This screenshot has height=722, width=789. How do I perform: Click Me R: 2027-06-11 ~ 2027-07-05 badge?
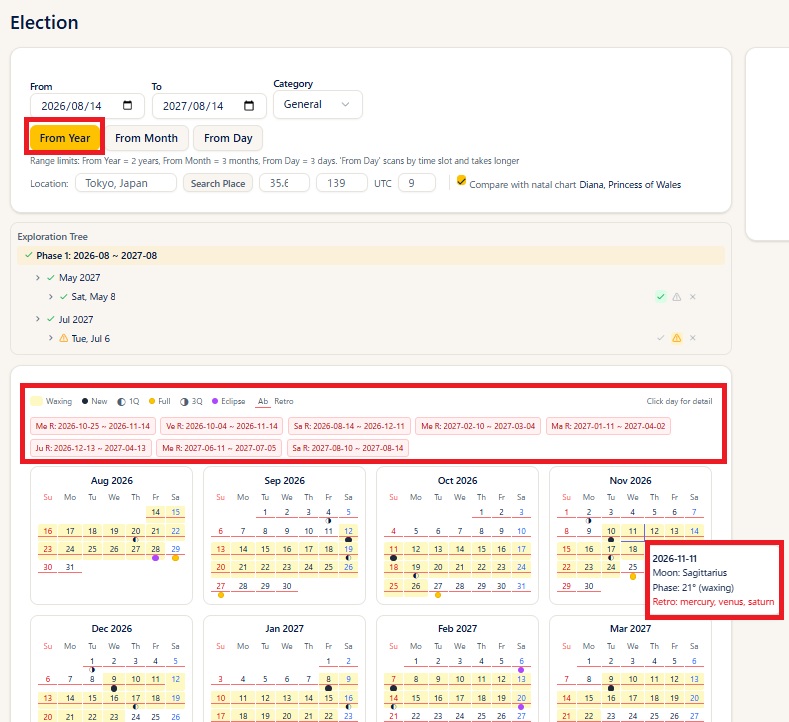coord(219,448)
